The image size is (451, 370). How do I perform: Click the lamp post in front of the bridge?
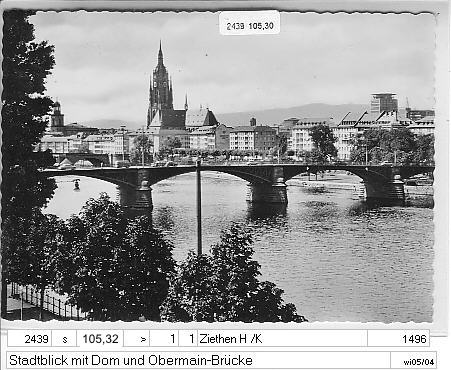[199, 208]
